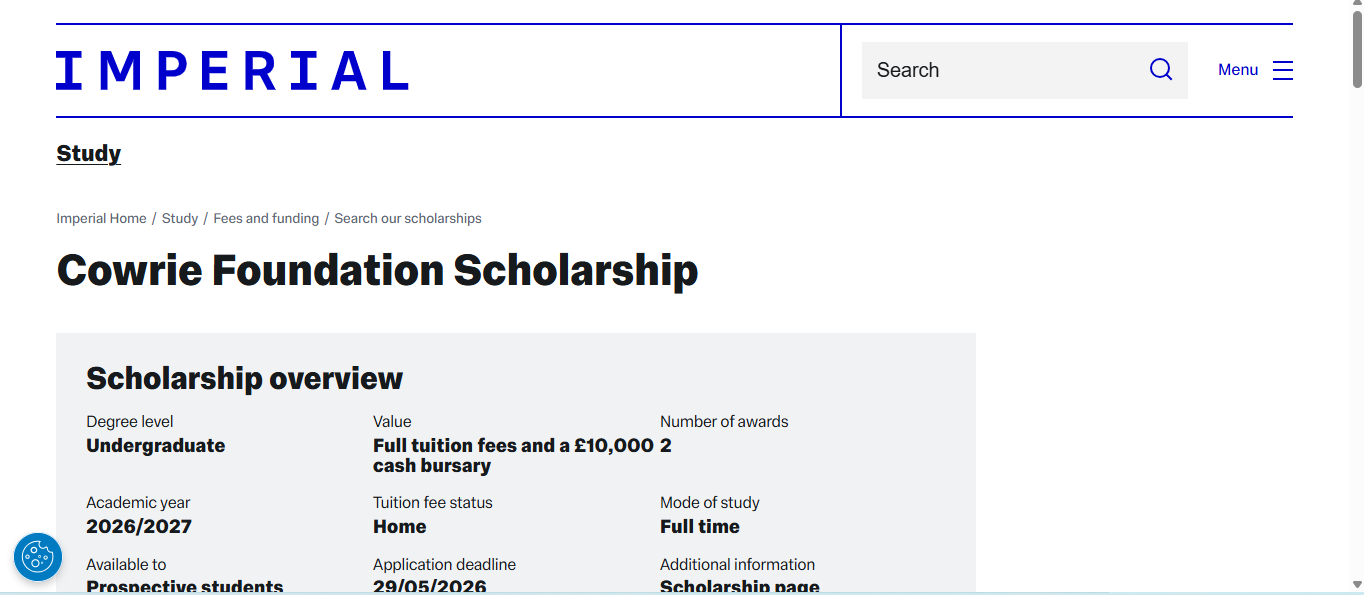
Task: Select the "Menu" text label
Action: (x=1238, y=69)
